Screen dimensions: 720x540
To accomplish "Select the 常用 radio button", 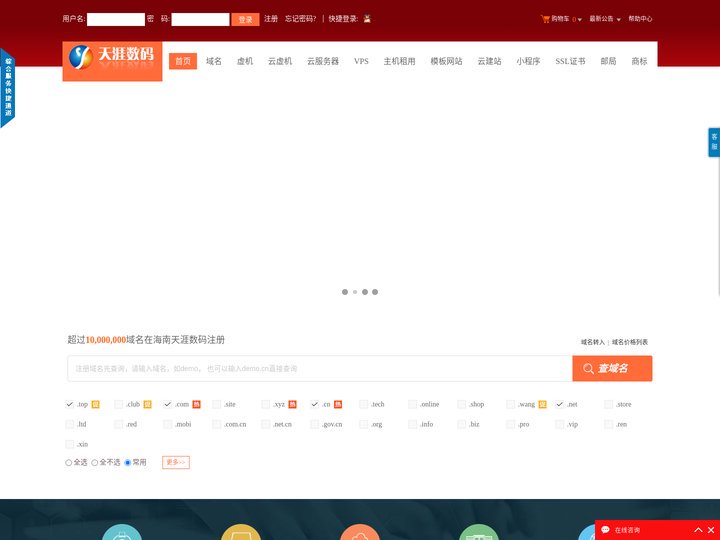I will (x=128, y=462).
